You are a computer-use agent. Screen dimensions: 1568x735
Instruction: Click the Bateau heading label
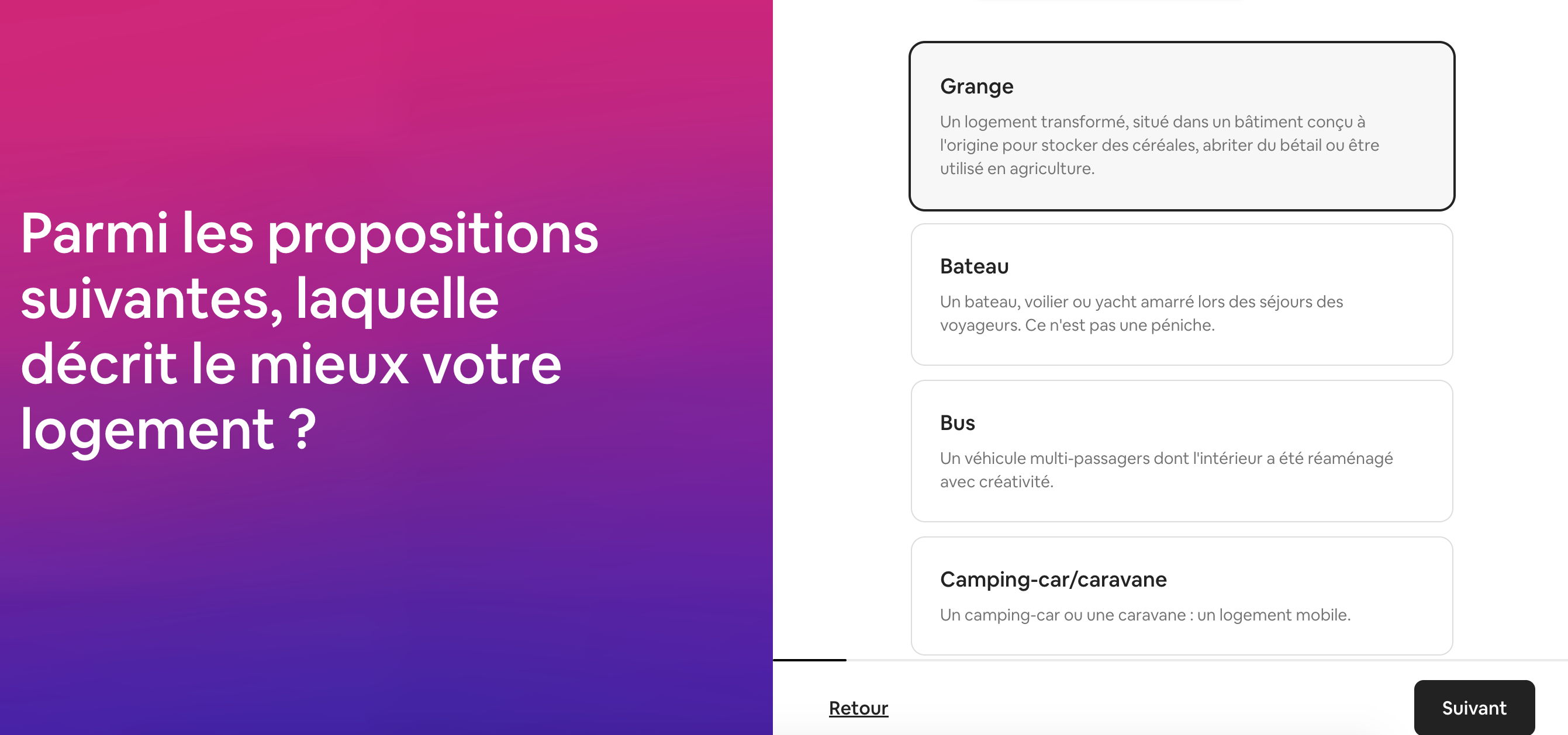[974, 266]
